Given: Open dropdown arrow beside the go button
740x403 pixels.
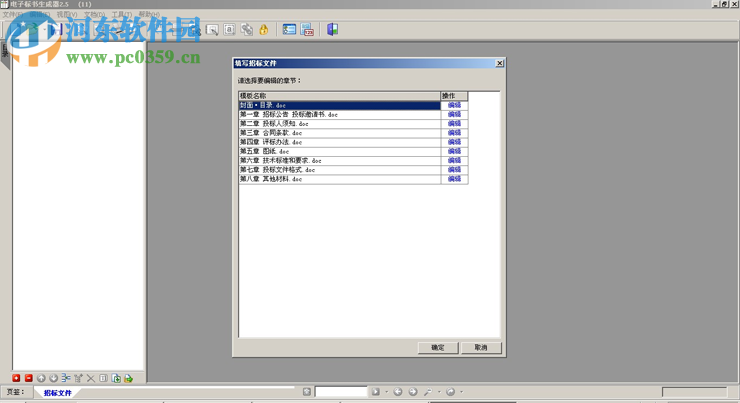Looking at the screenshot, I should pyautogui.click(x=387, y=392).
